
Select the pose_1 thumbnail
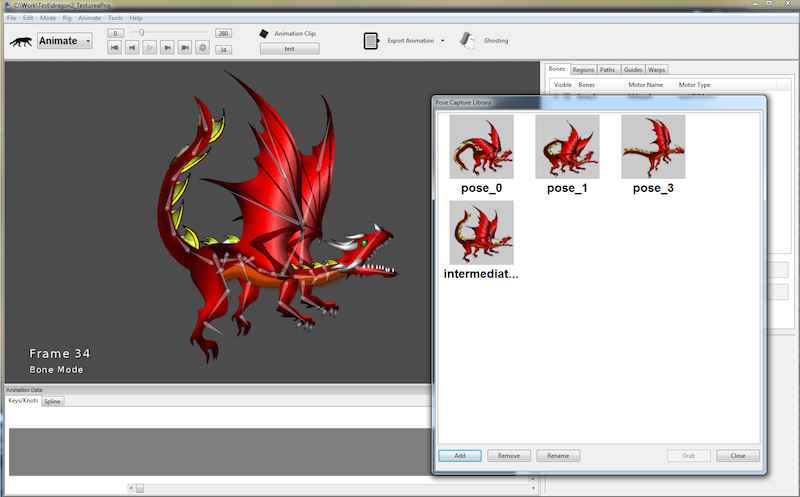click(567, 147)
